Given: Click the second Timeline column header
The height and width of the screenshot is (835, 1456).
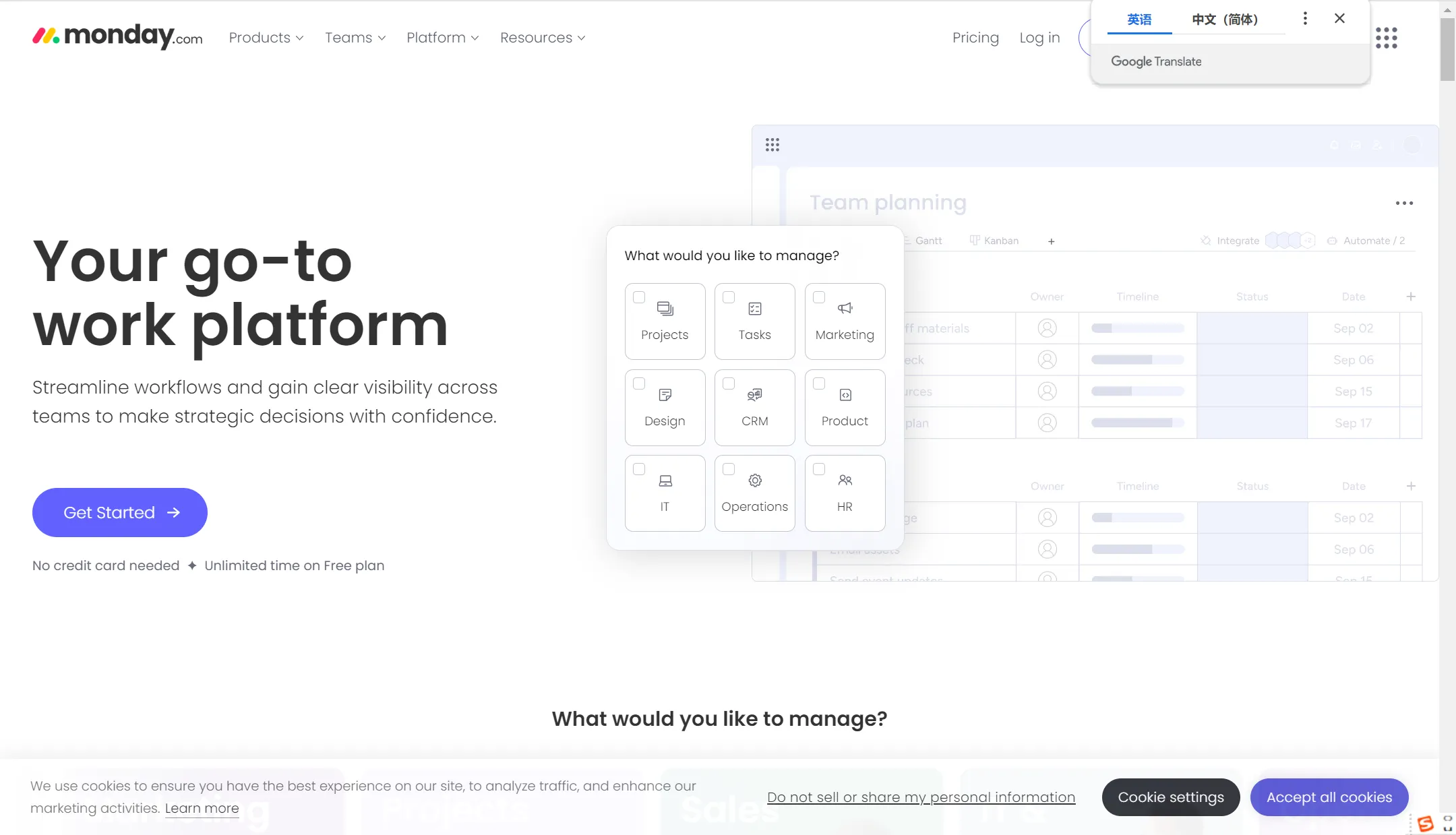Looking at the screenshot, I should pos(1138,486).
